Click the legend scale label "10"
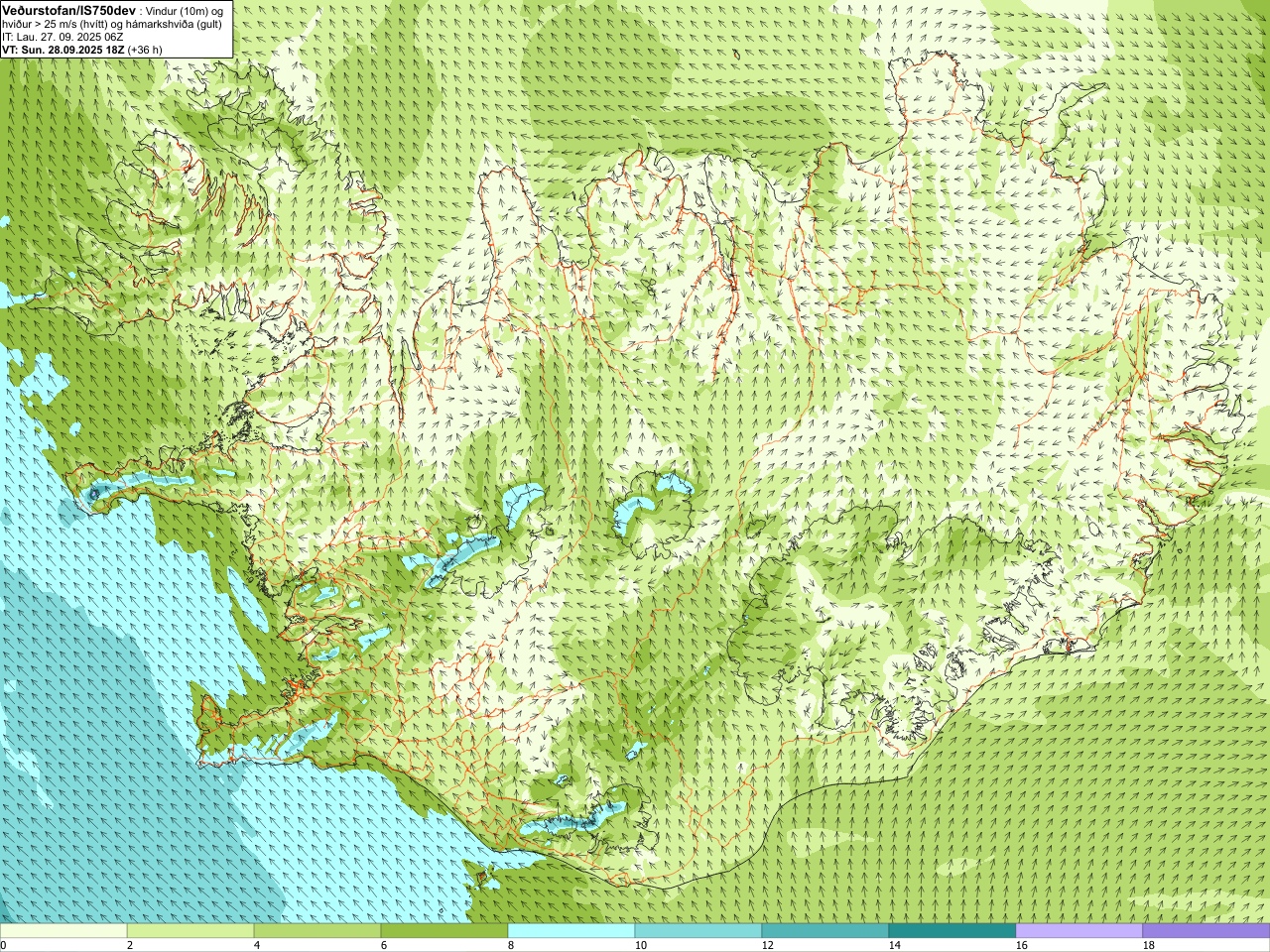1270x952 pixels. (640, 946)
